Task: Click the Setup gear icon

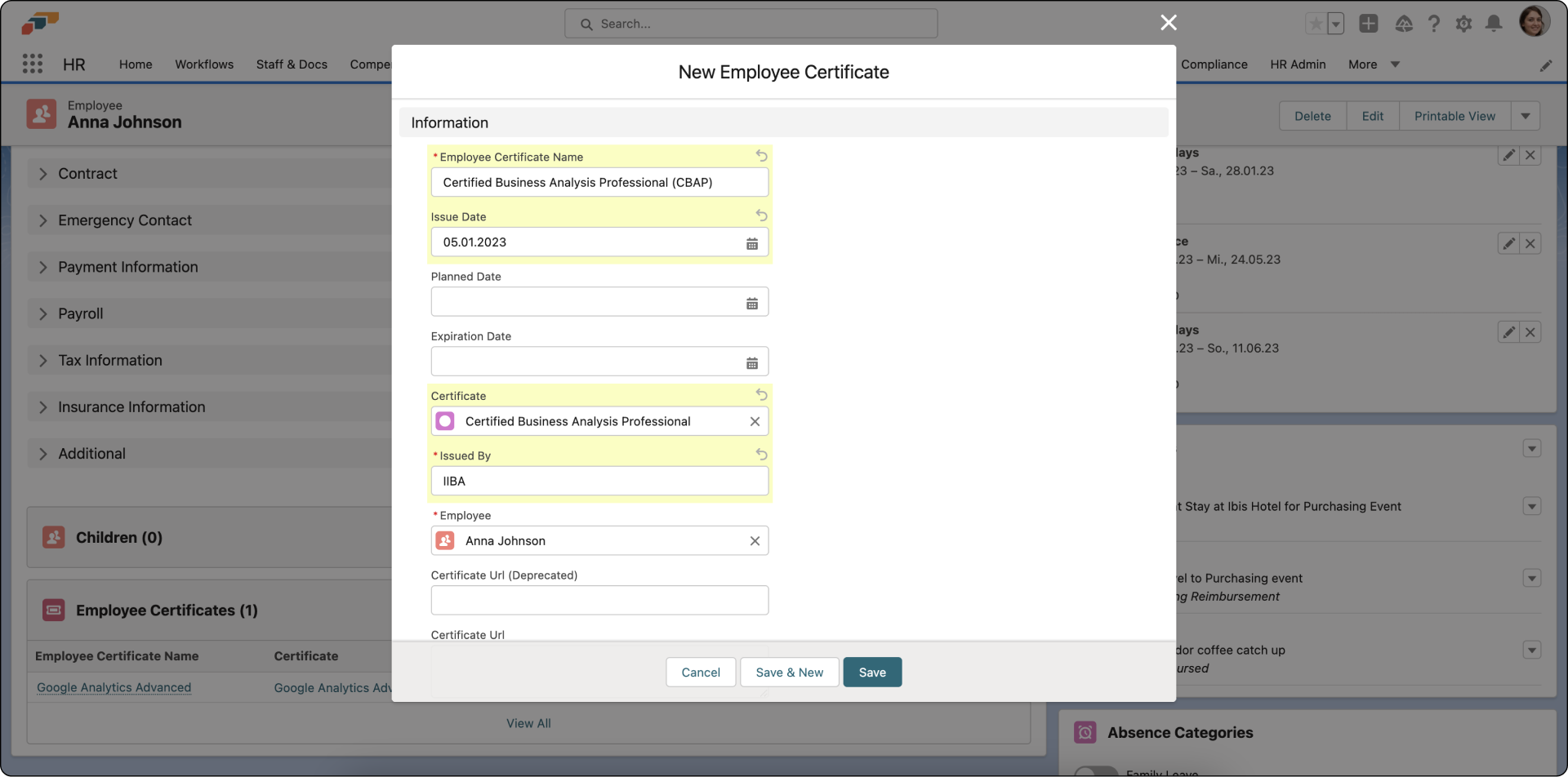Action: pos(1463,24)
